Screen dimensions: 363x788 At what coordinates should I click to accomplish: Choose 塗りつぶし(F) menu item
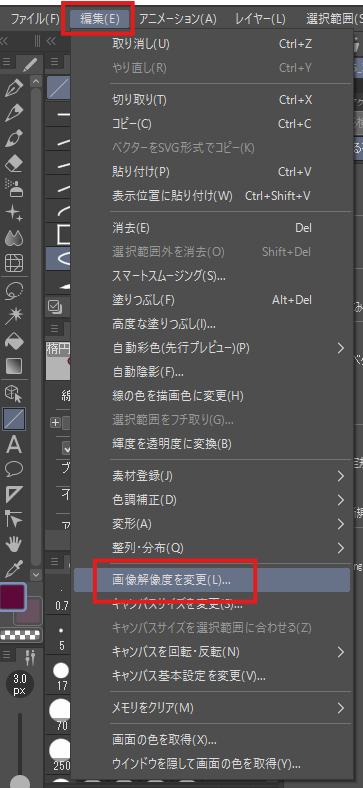[x=212, y=300]
